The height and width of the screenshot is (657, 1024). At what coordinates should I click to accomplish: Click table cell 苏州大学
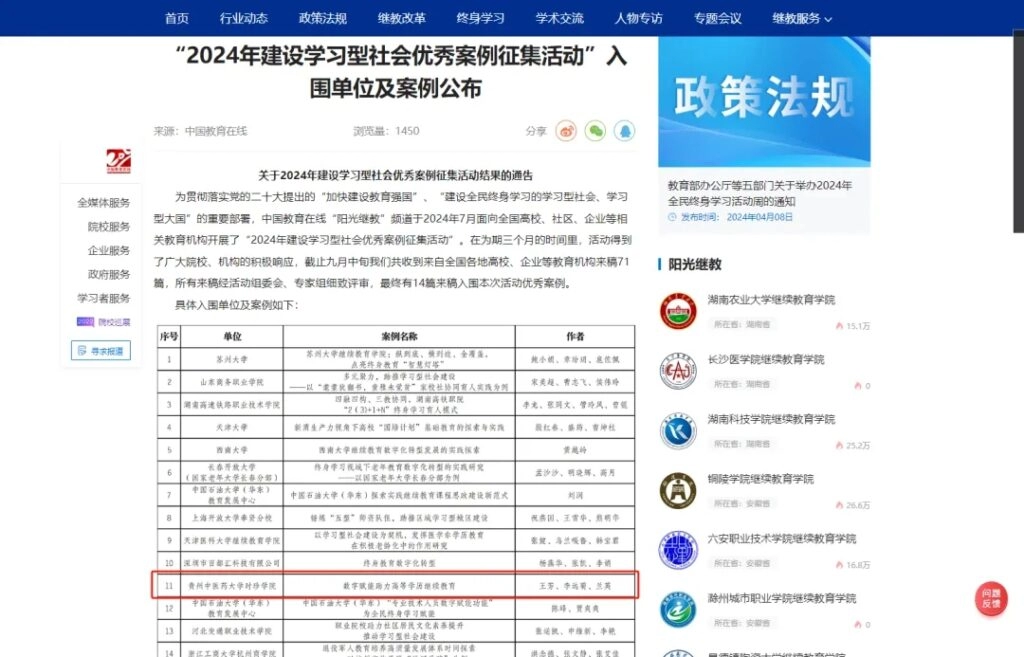click(232, 359)
